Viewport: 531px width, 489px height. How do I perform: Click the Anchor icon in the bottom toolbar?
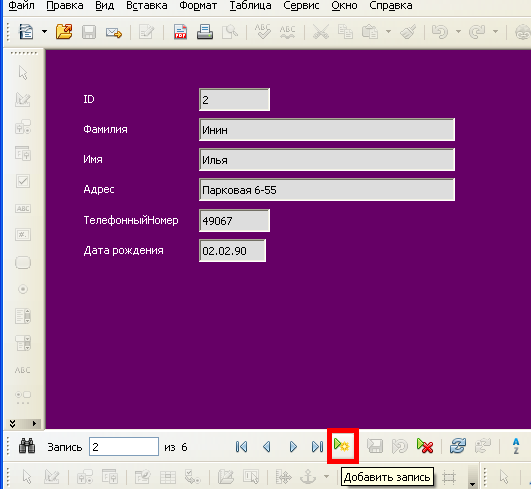308,477
